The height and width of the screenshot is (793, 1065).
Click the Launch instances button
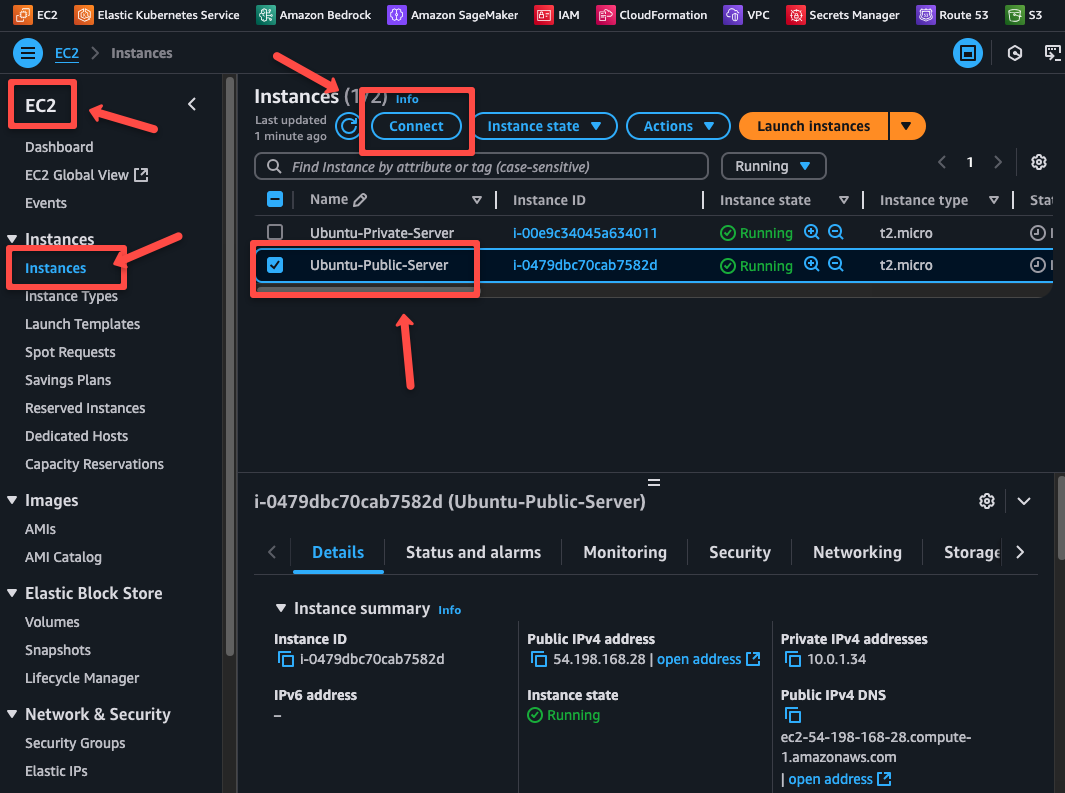(812, 126)
